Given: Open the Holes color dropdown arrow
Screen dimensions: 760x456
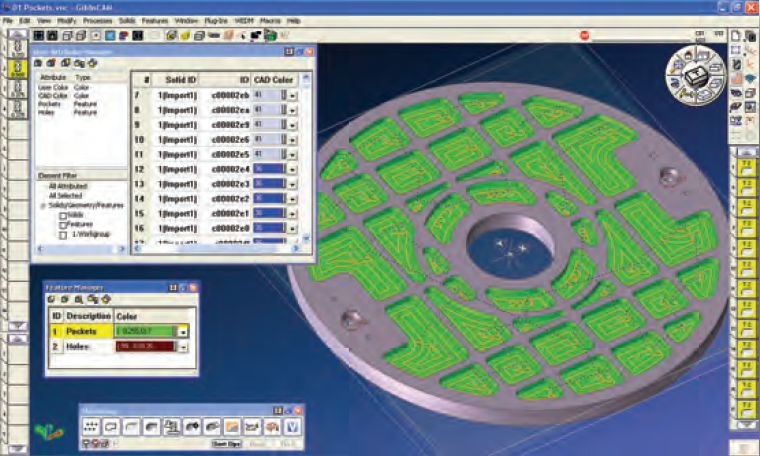Looking at the screenshot, I should pyautogui.click(x=183, y=346).
